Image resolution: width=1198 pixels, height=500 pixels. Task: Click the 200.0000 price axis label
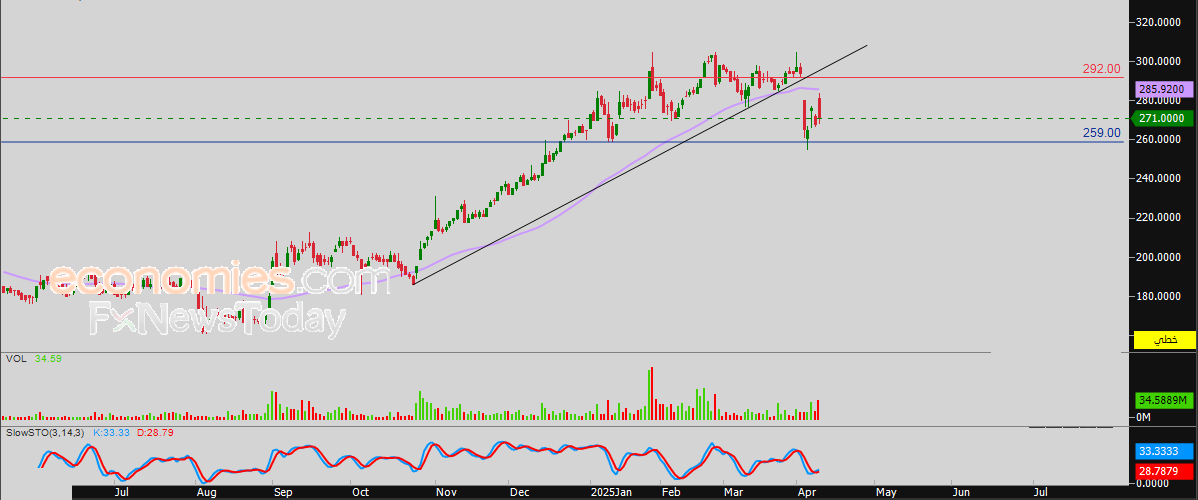(1159, 257)
